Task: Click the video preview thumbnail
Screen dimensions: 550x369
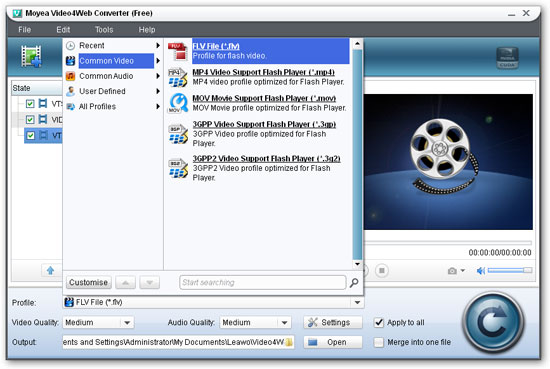Action: [x=448, y=162]
